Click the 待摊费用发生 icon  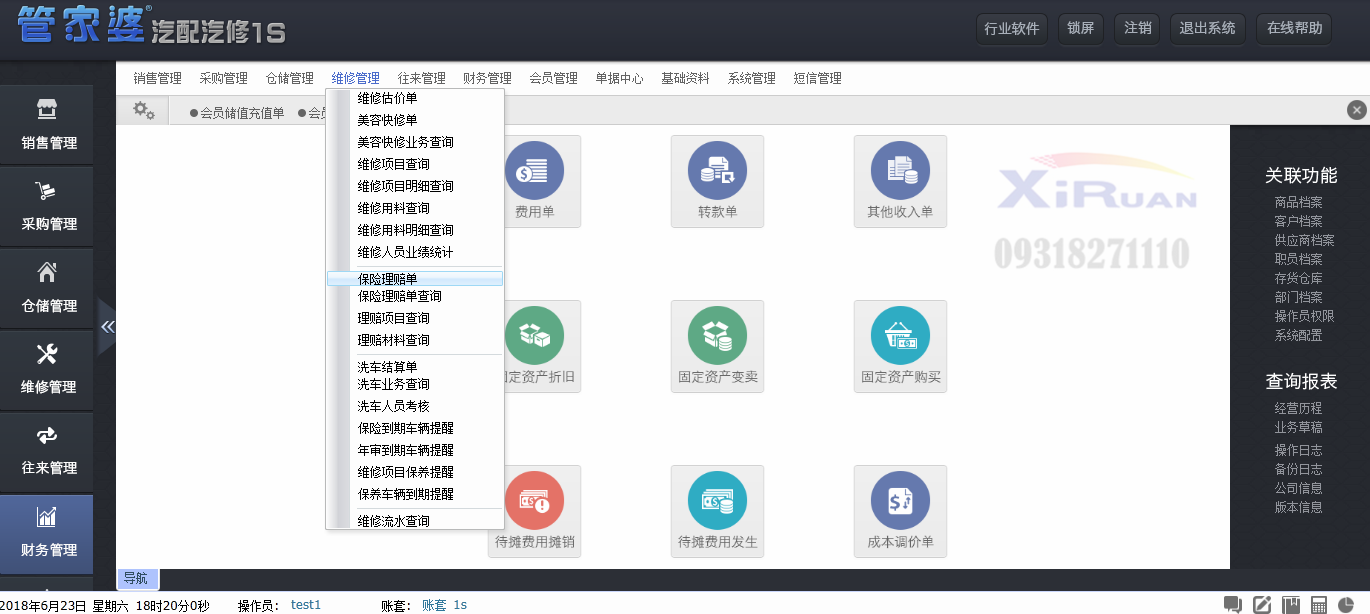(717, 510)
